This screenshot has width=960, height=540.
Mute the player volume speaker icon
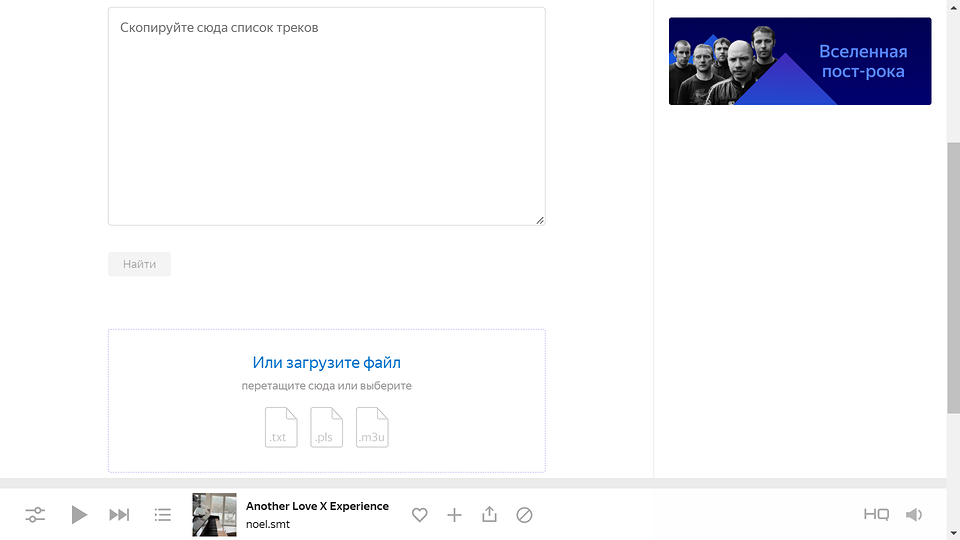[x=914, y=515]
